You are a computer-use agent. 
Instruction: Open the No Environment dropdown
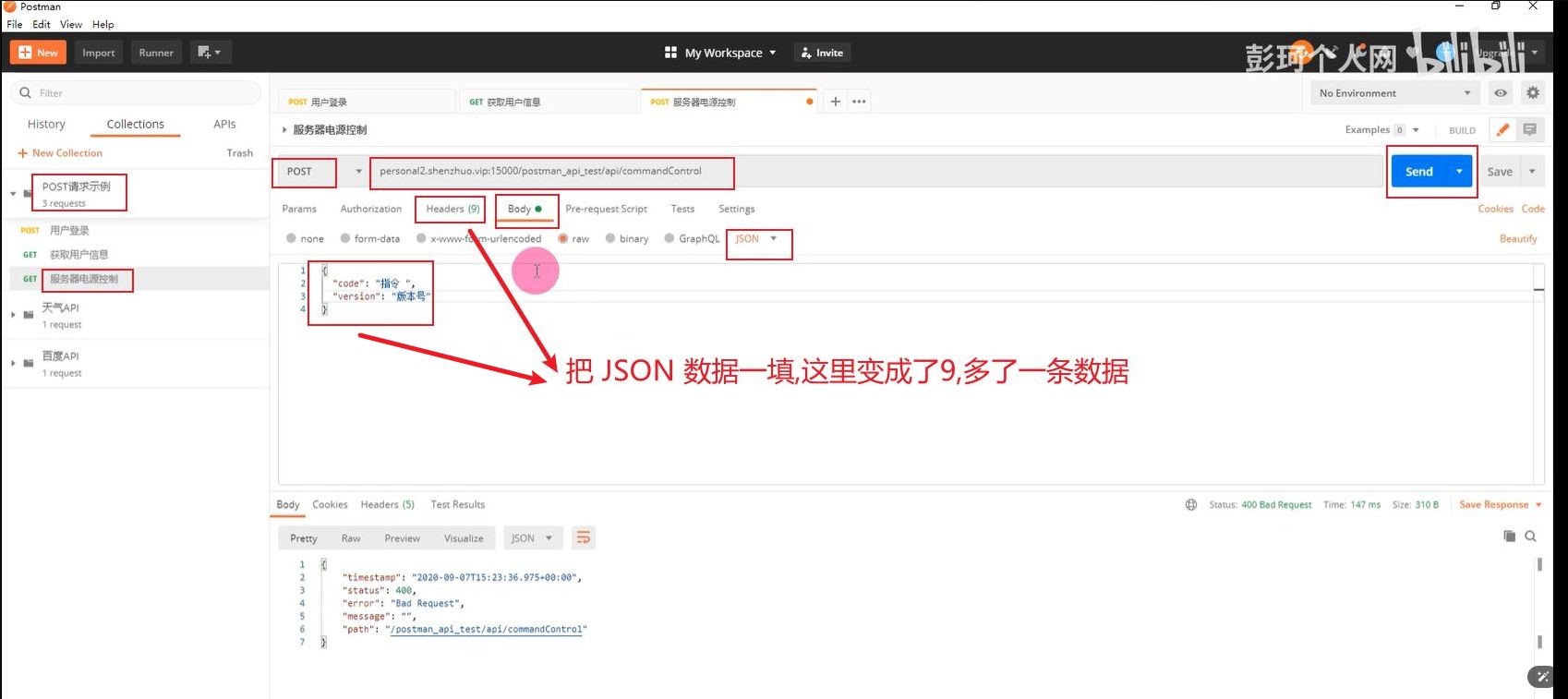[x=1393, y=93]
